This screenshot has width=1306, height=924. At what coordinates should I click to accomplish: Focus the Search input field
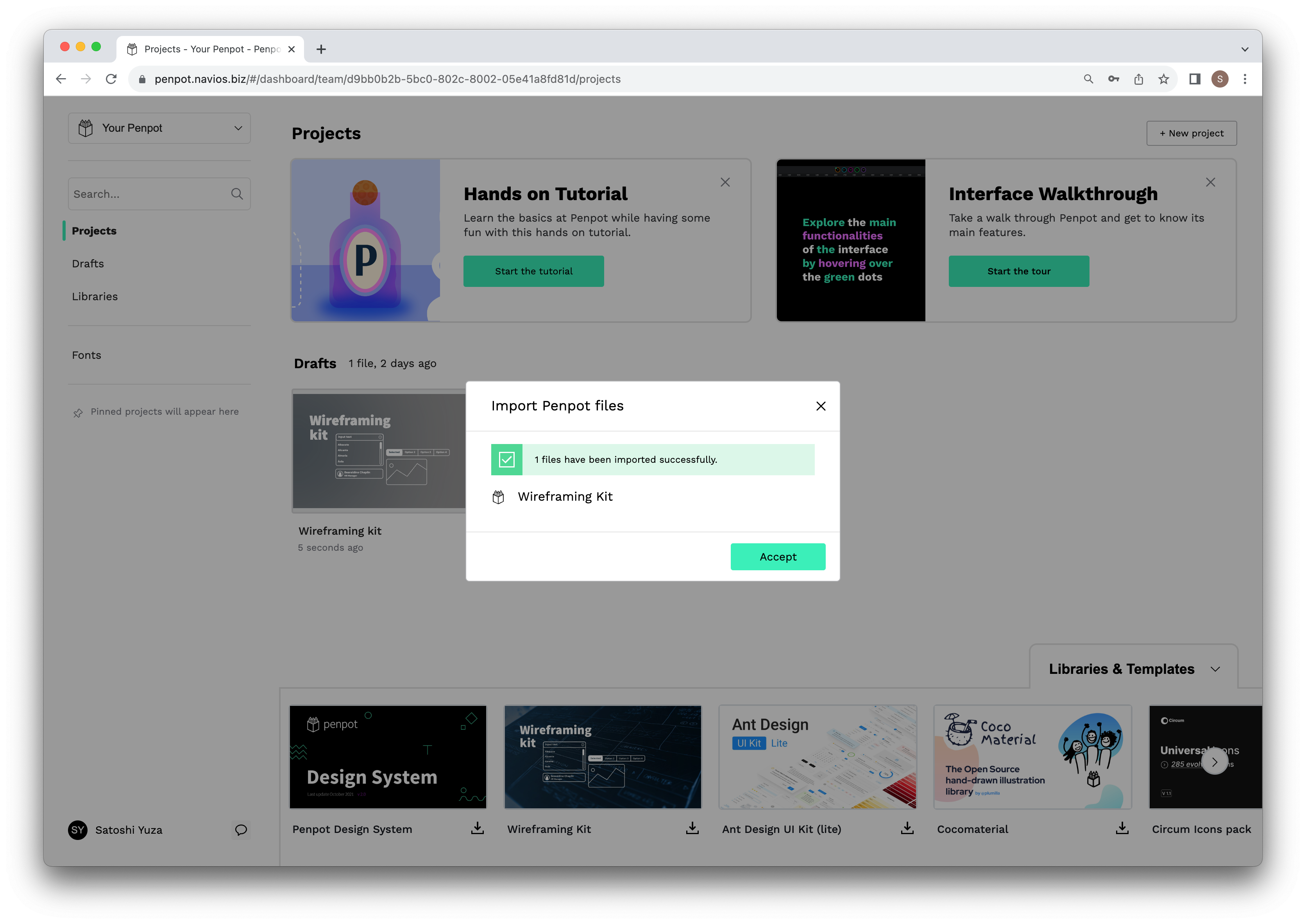point(159,194)
